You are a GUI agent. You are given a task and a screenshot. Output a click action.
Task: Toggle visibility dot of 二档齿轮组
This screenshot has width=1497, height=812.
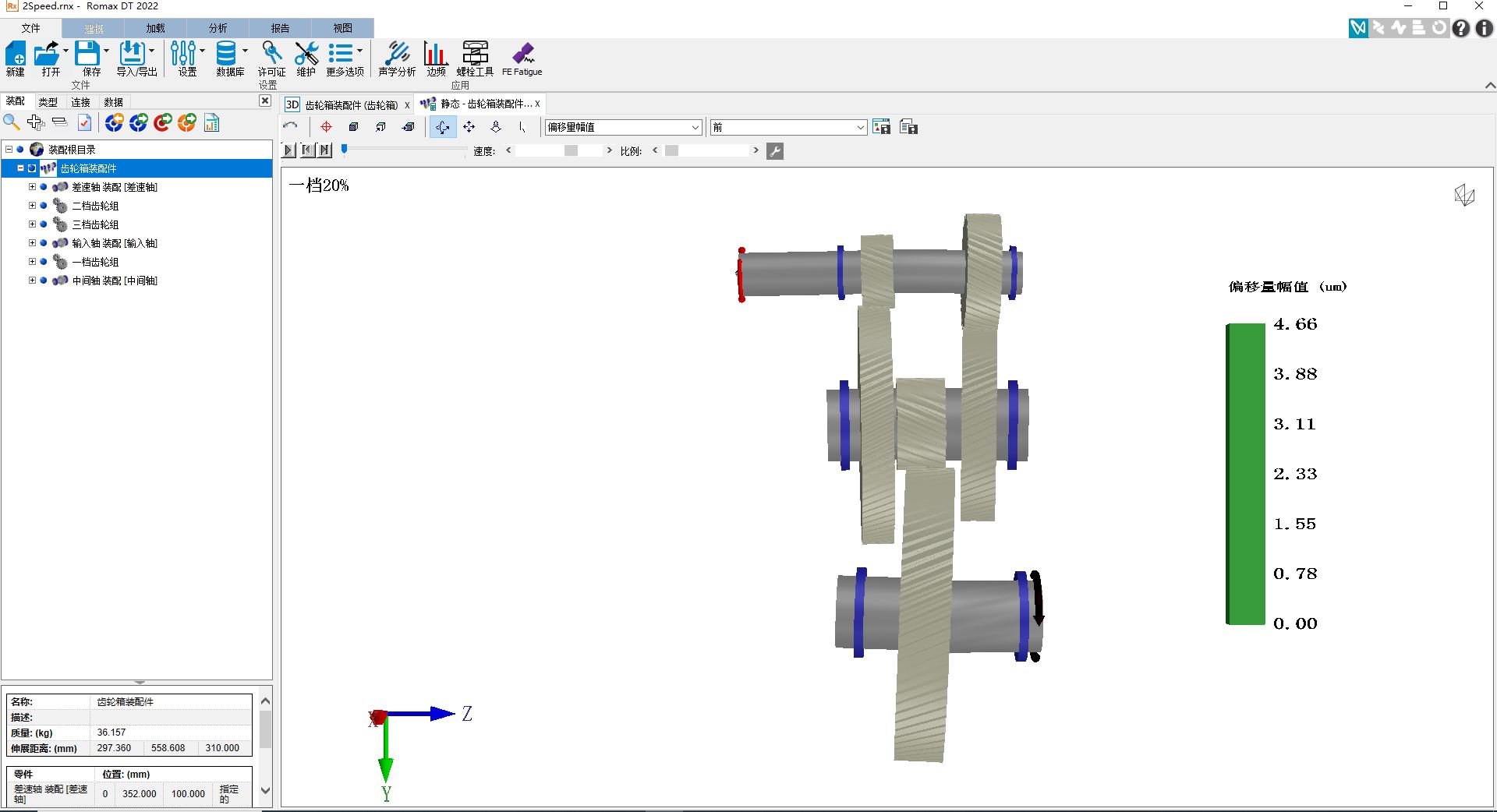pyautogui.click(x=44, y=206)
